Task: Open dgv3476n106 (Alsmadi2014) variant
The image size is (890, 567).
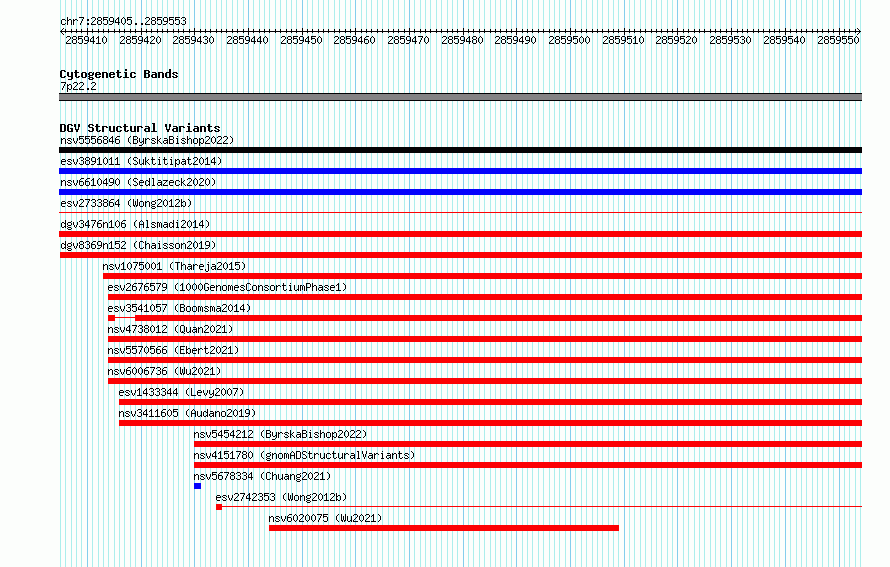Action: 135,224
